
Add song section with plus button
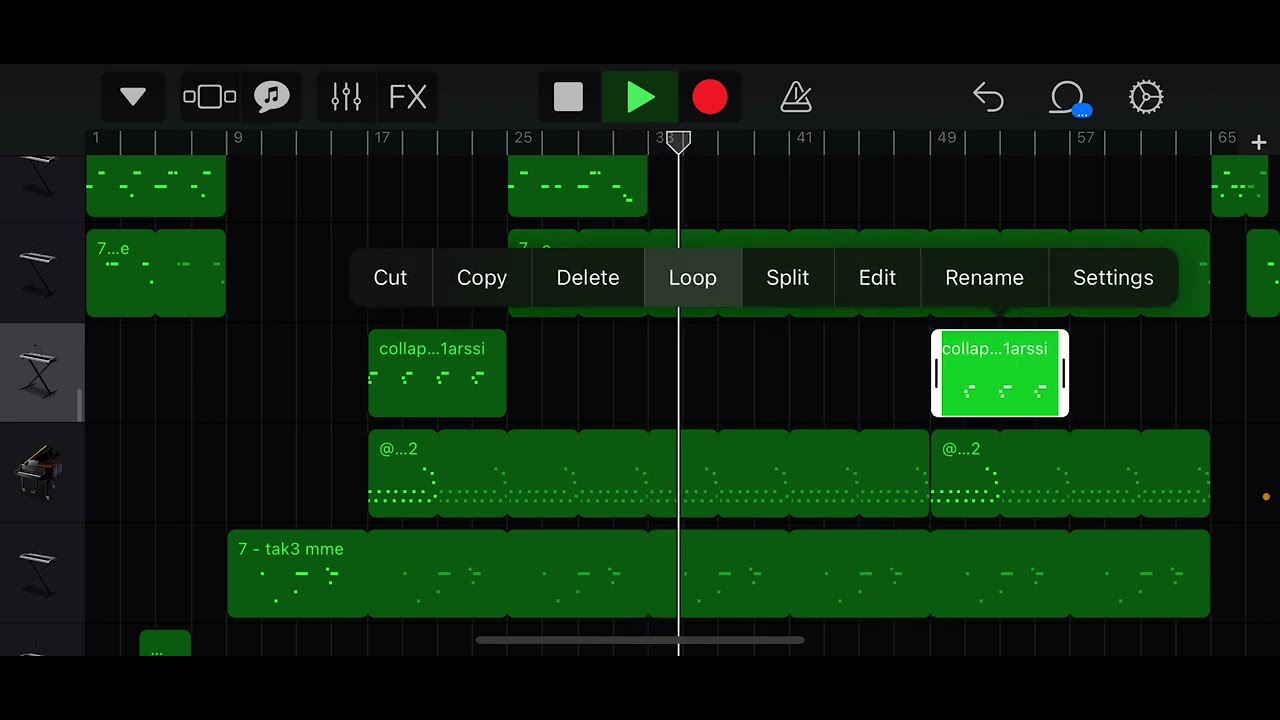[1259, 143]
